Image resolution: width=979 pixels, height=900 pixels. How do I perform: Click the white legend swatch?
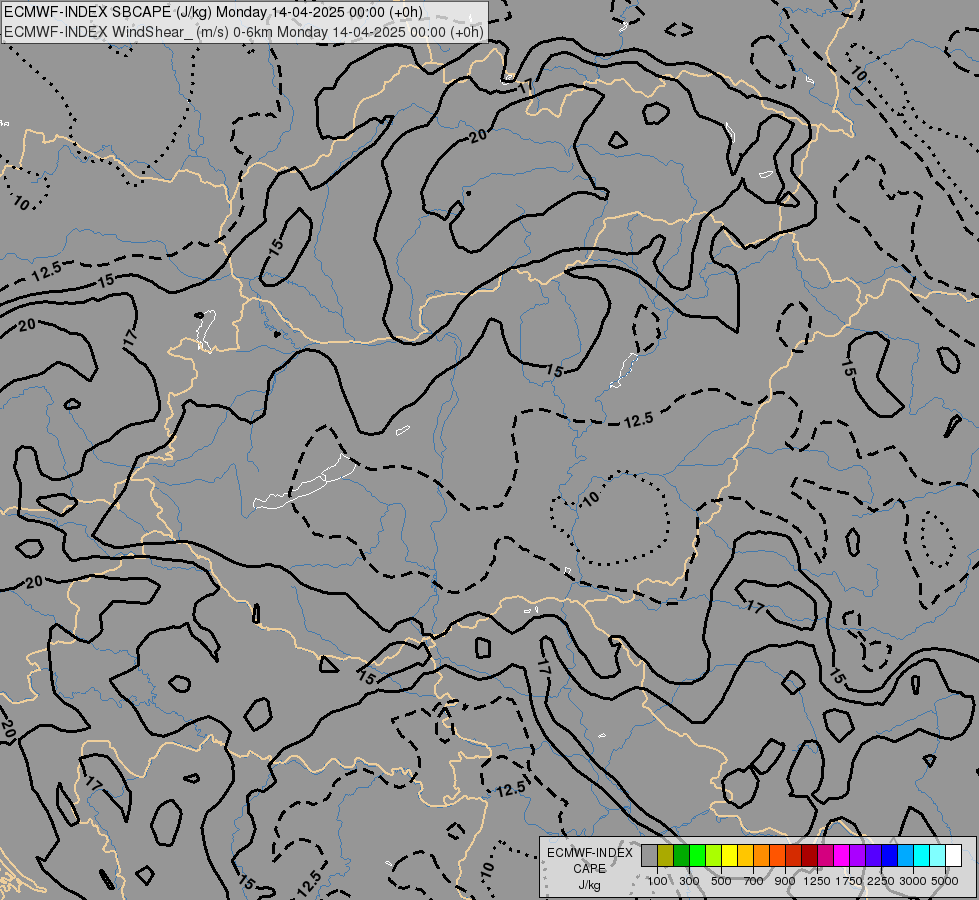(953, 855)
